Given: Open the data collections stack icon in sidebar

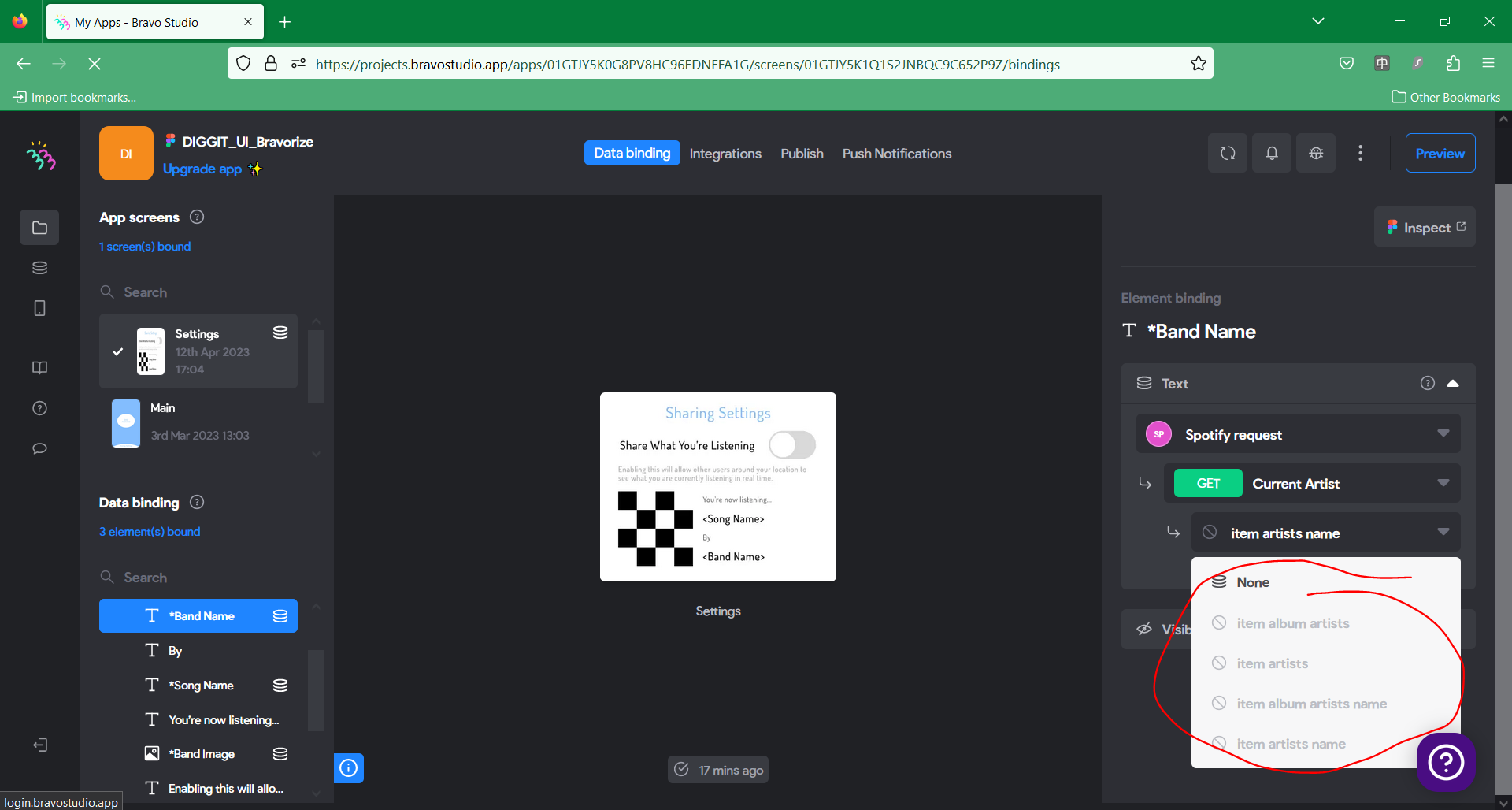Looking at the screenshot, I should click(x=39, y=268).
